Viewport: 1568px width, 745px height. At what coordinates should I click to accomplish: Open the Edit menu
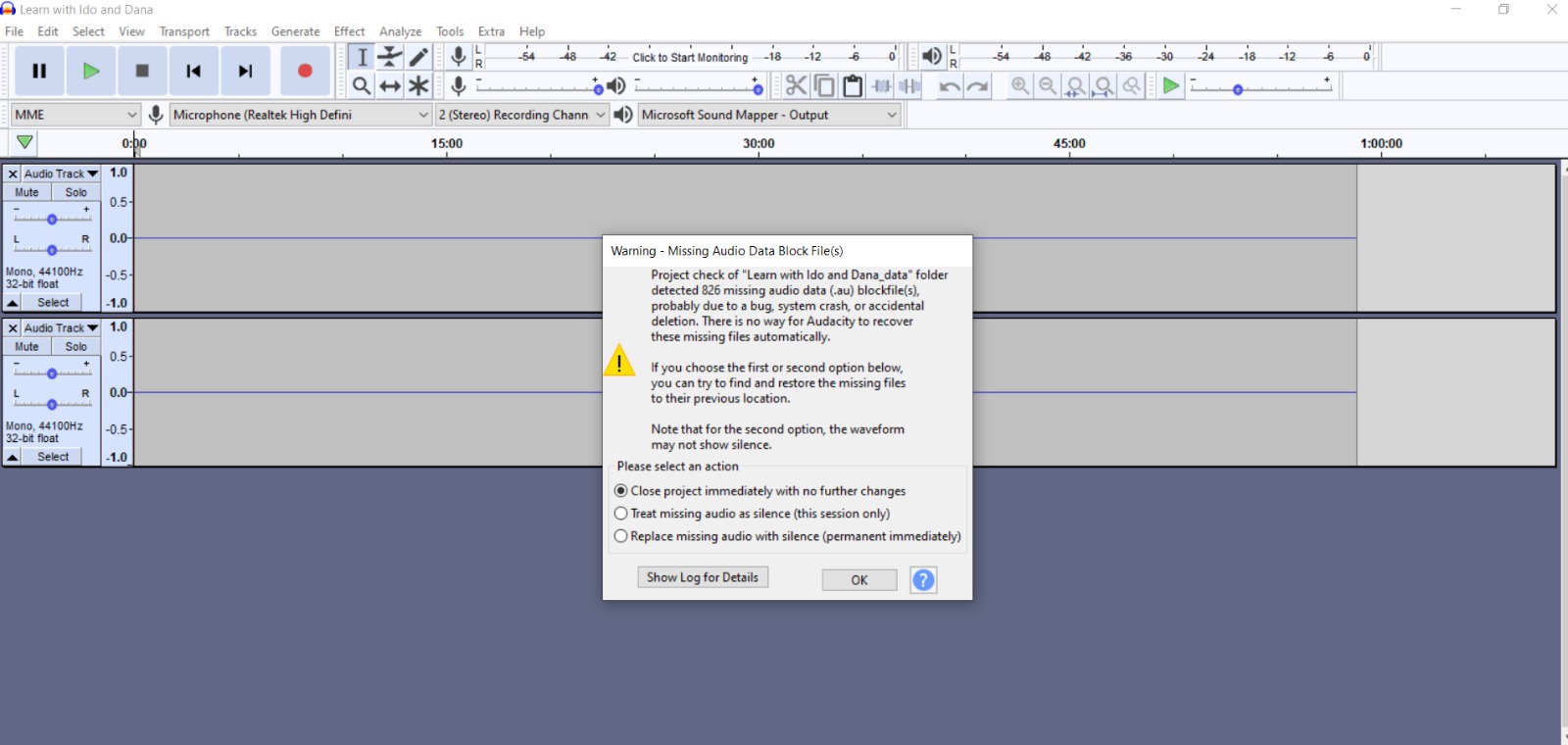point(48,31)
